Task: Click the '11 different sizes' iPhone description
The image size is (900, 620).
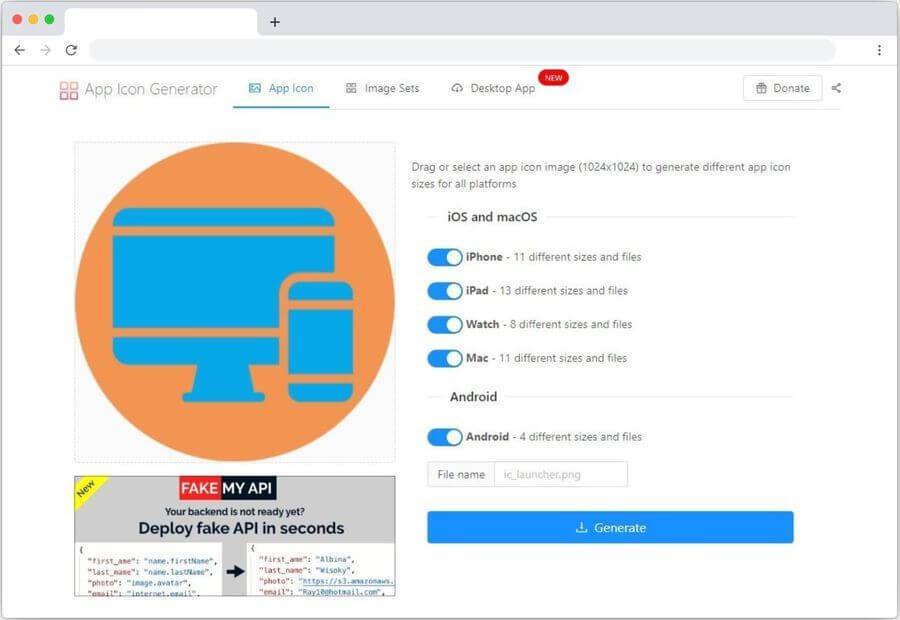Action: [x=577, y=257]
